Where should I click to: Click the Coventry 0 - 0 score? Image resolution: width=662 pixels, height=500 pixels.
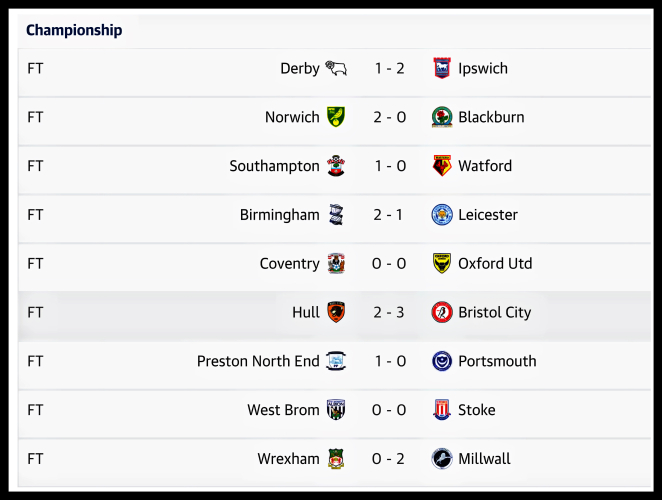(390, 264)
